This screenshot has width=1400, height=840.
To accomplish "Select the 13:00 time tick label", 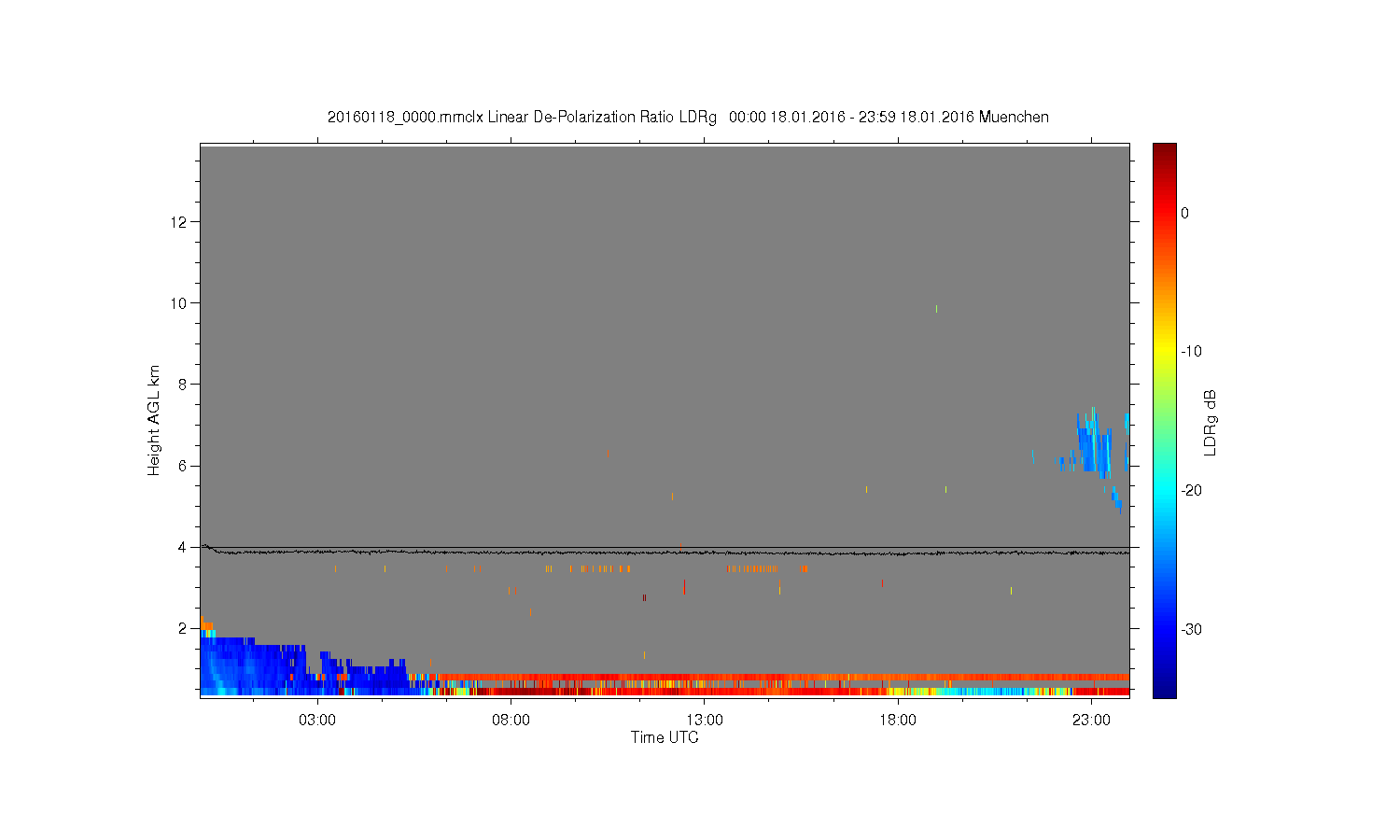I will click(705, 721).
